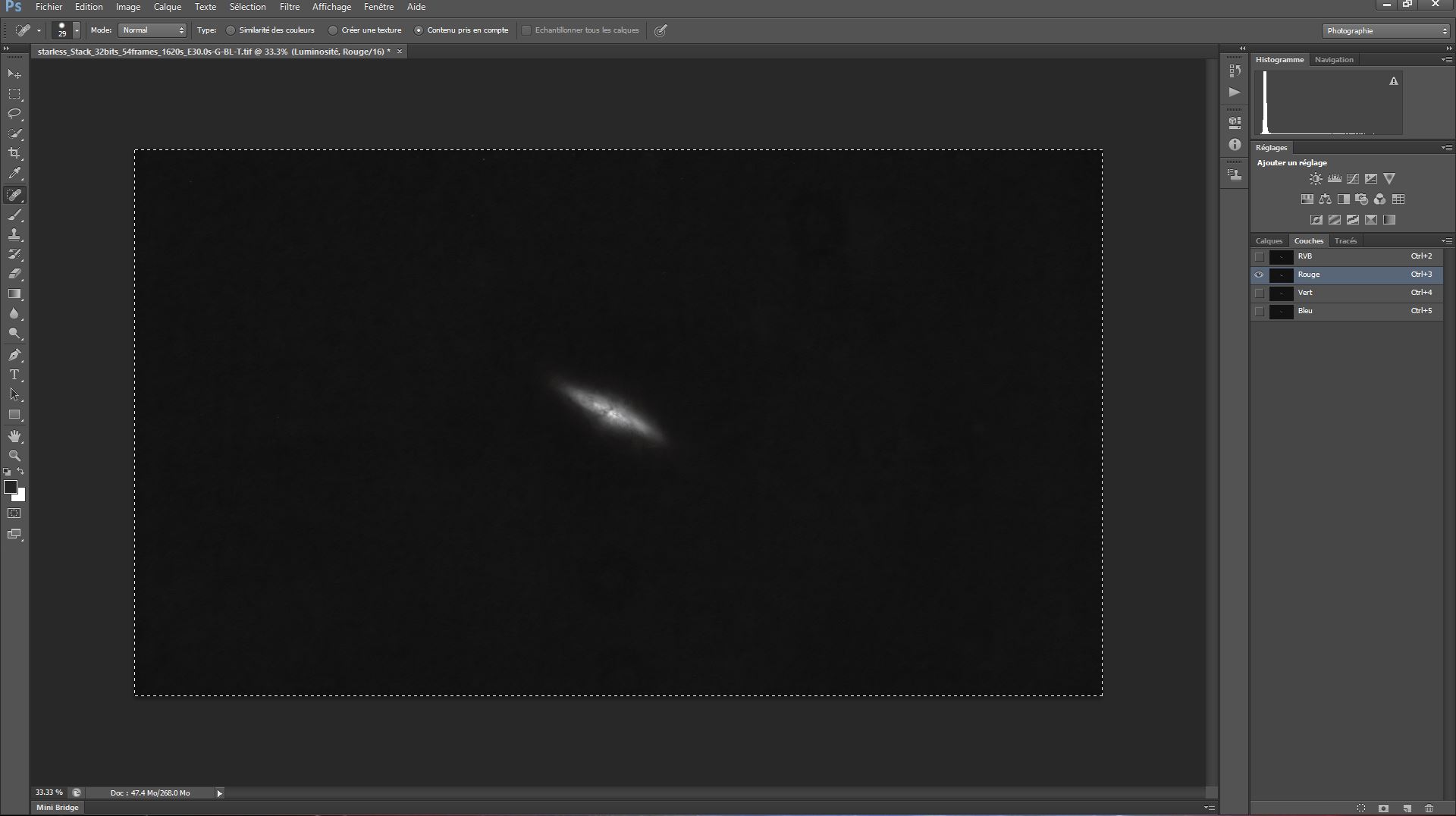The width and height of the screenshot is (1456, 816).
Task: Open the Mode Normal dropdown
Action: pos(152,30)
